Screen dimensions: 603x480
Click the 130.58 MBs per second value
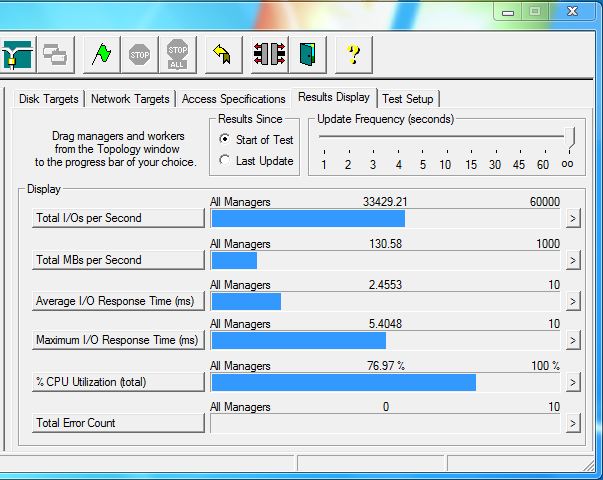385,243
